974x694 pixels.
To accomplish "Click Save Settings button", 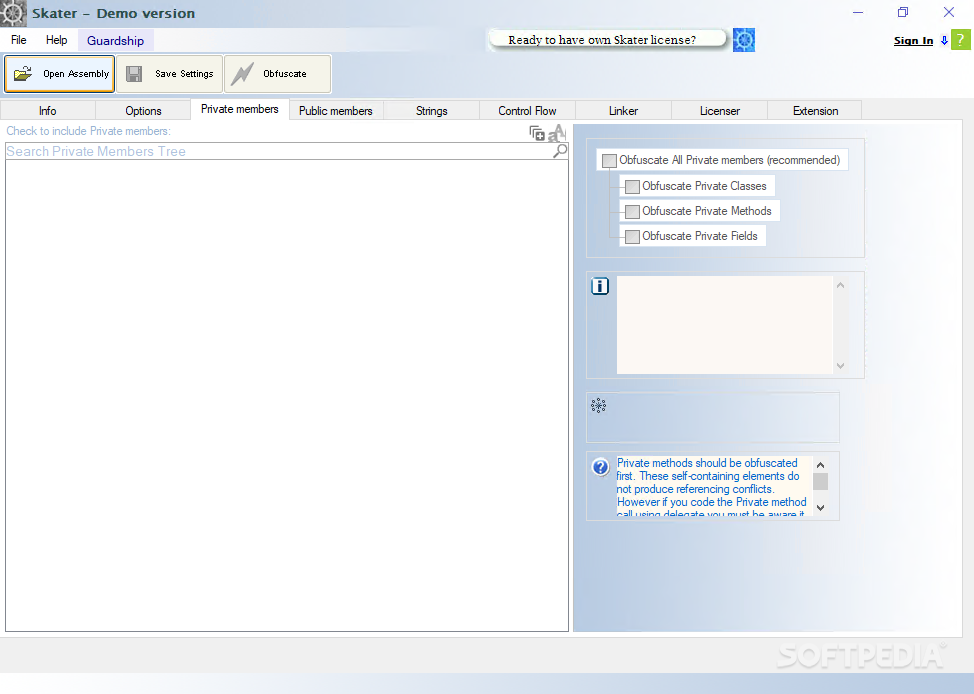I will coord(170,73).
